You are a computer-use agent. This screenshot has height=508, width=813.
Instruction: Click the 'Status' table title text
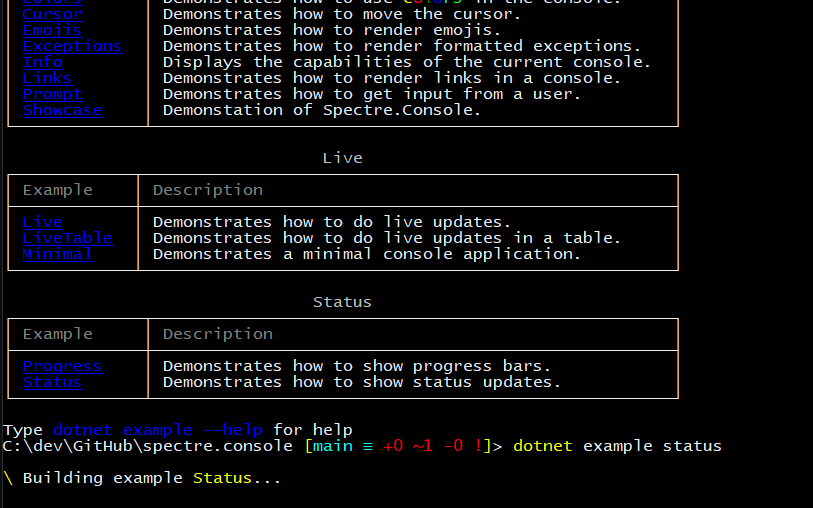click(342, 302)
